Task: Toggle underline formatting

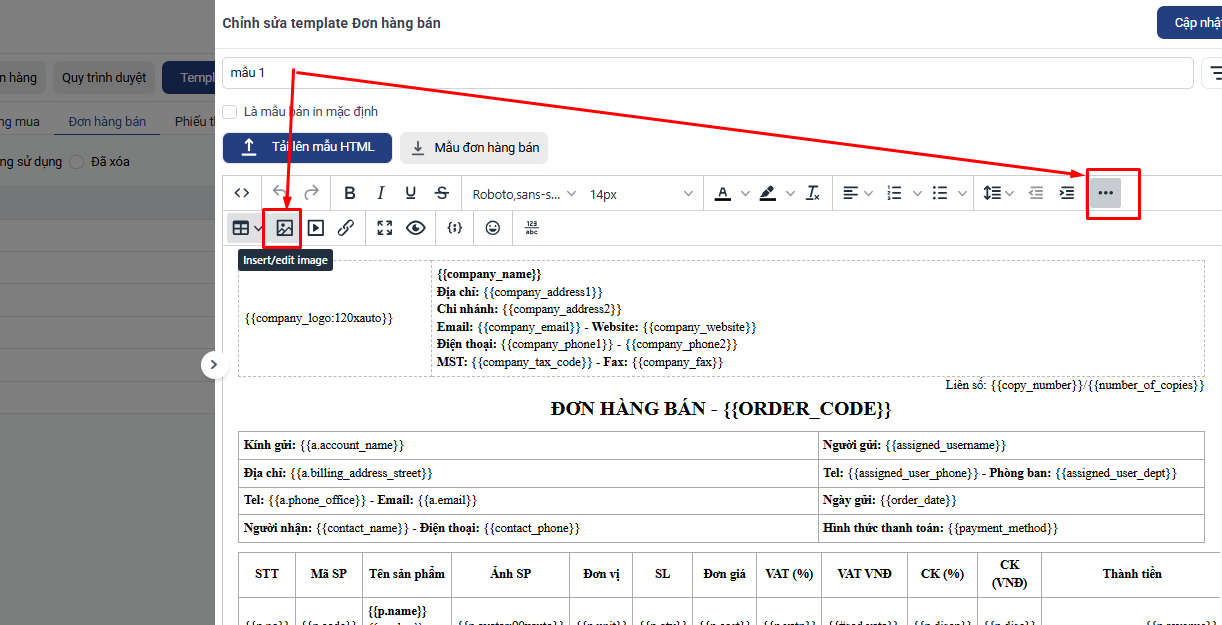Action: [x=411, y=193]
